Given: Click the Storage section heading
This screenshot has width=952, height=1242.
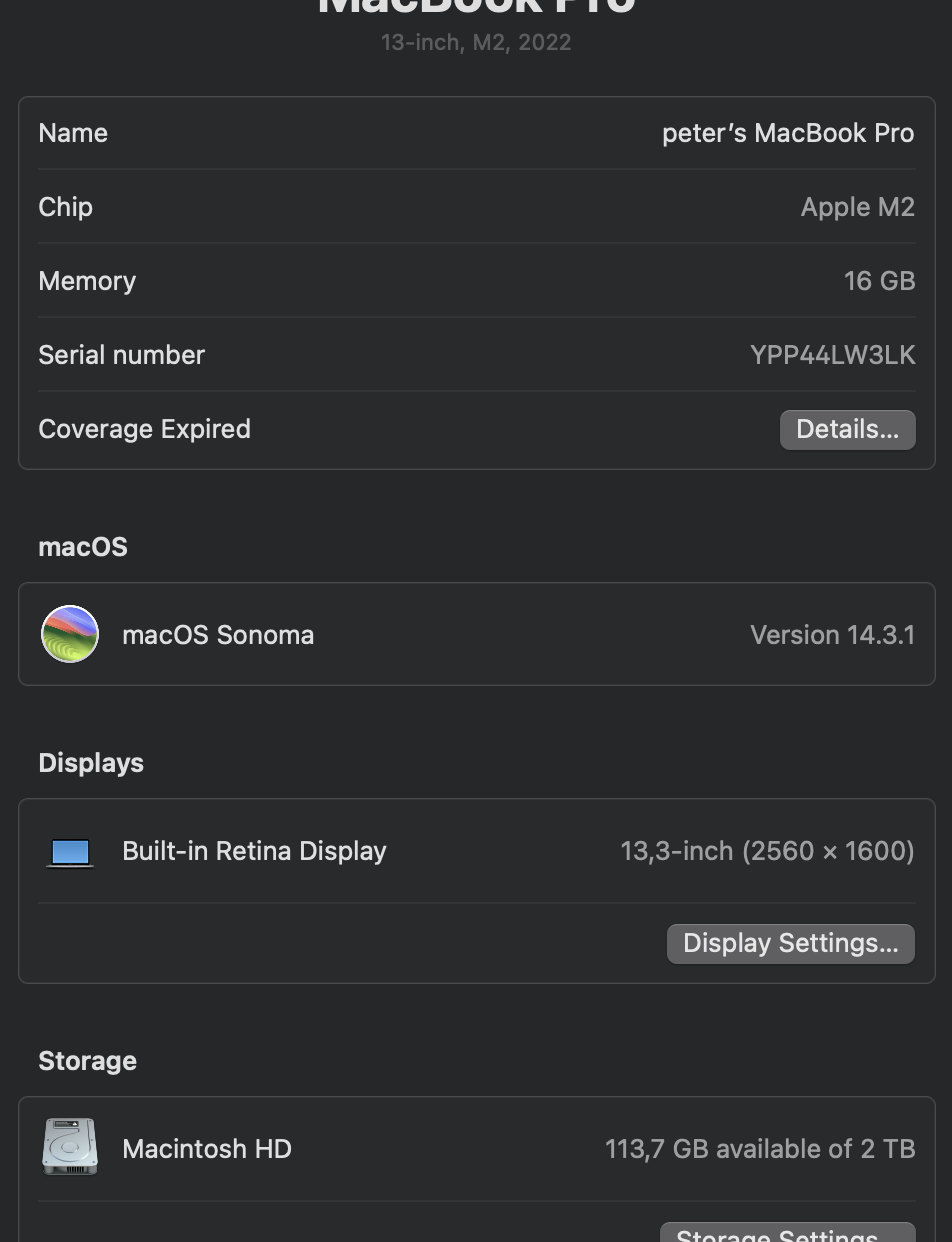Looking at the screenshot, I should (x=87, y=1061).
